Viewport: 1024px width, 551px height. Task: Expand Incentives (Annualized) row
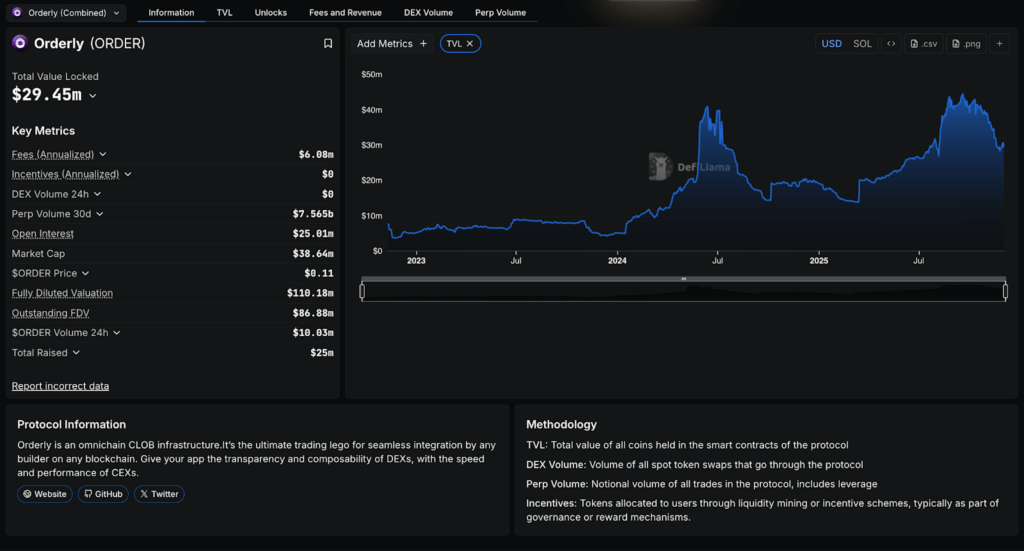tap(128, 174)
